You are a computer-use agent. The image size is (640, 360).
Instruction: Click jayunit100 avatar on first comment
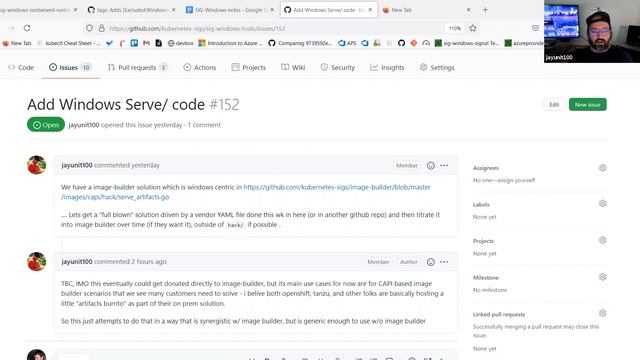(36, 165)
